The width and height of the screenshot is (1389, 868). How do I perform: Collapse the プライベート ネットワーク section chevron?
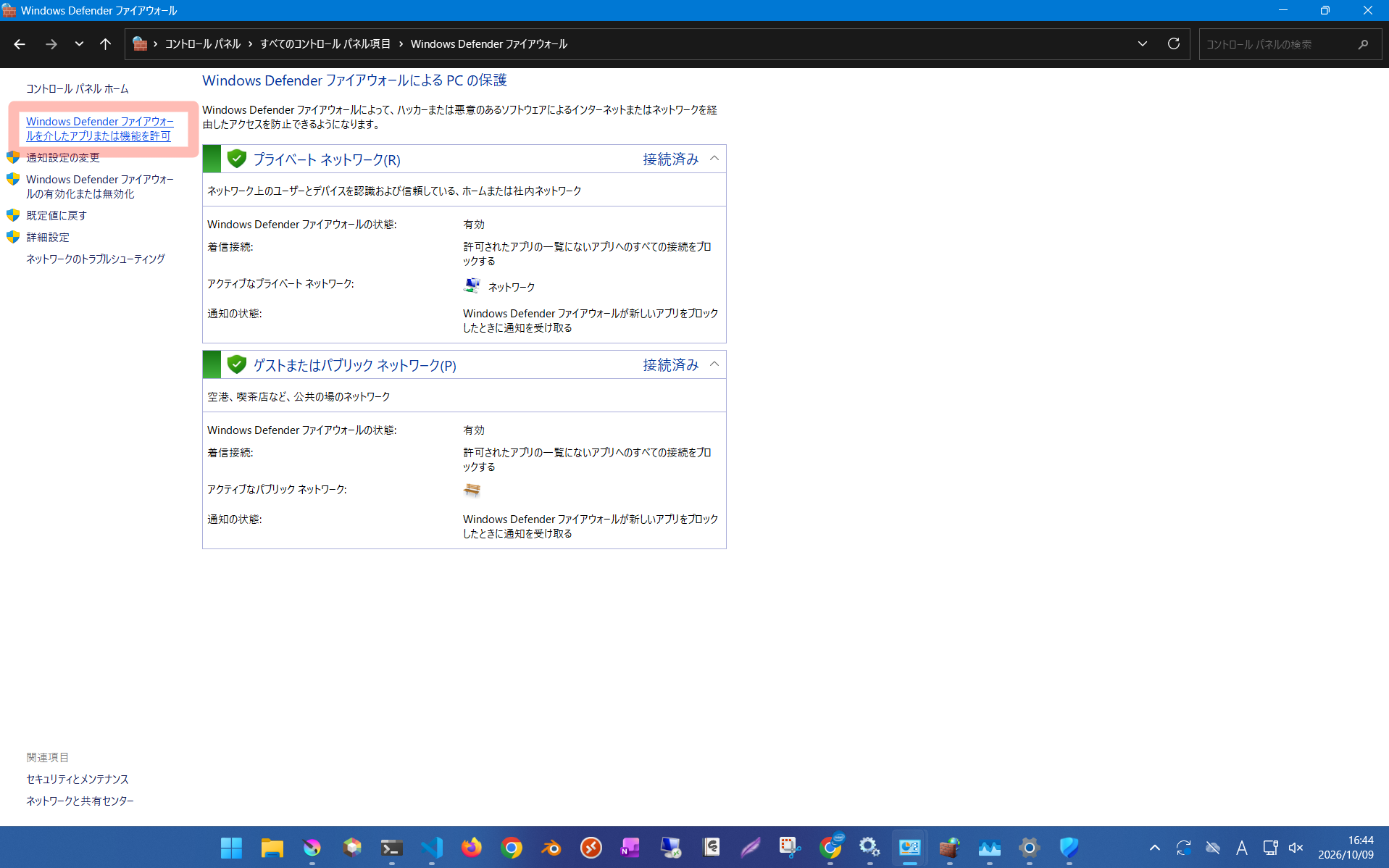(714, 159)
